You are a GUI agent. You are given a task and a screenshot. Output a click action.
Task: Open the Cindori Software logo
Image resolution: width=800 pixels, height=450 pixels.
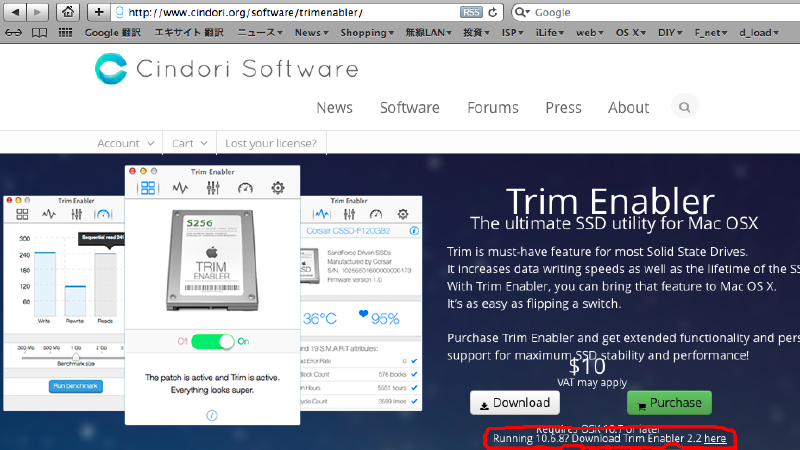pyautogui.click(x=227, y=69)
